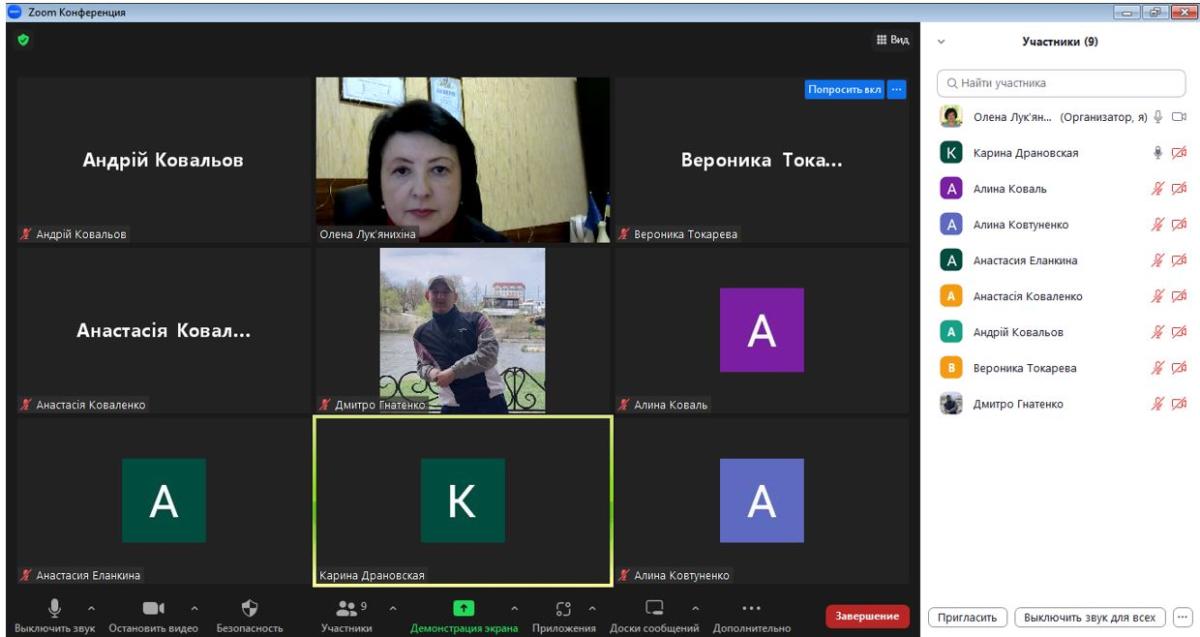This screenshot has width=1200, height=637.
Task: Click the red Завершение end button
Action: point(867,616)
